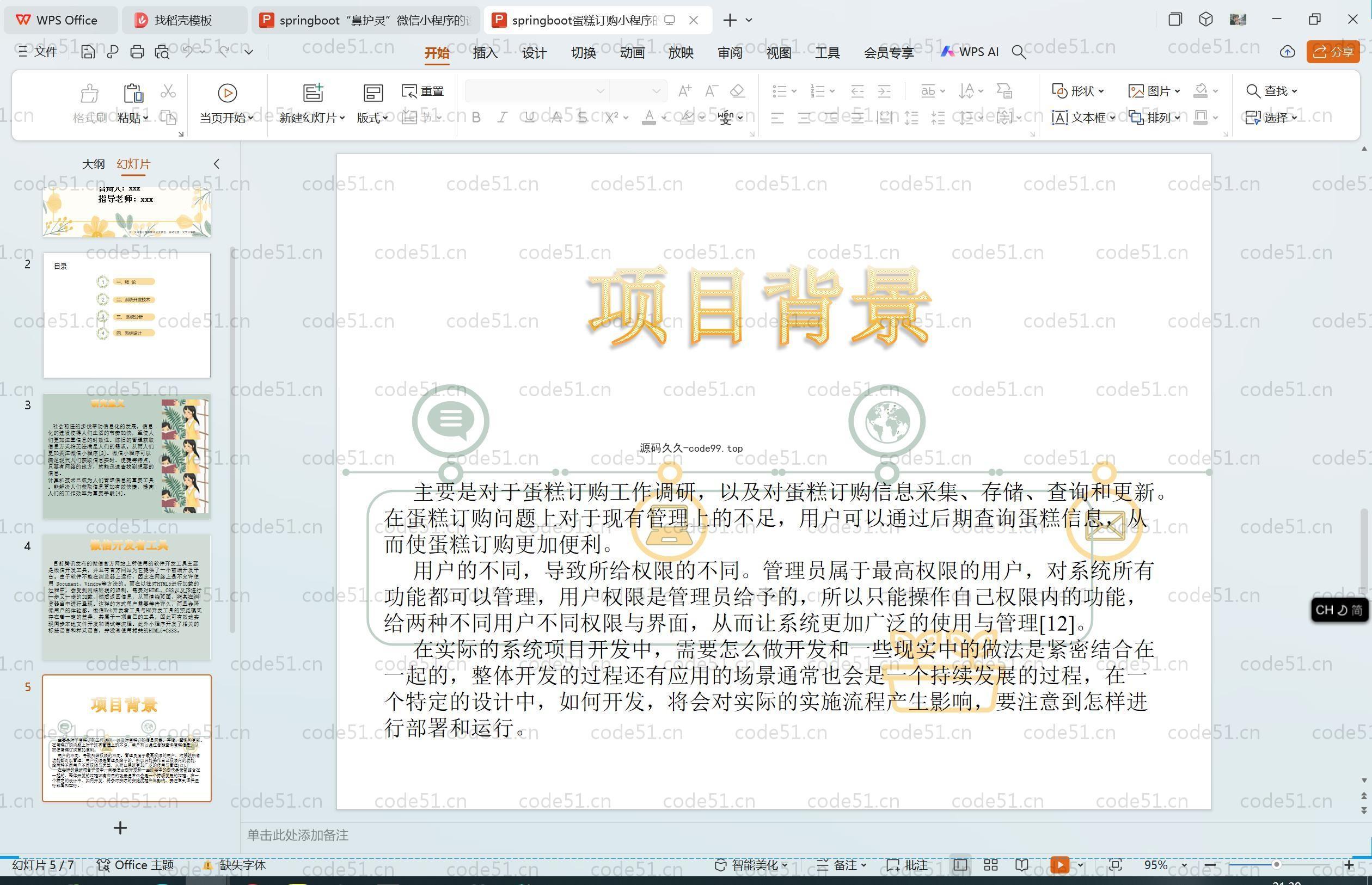The width and height of the screenshot is (1372, 885).
Task: Toggle Normal view button in status bar
Action: coord(960,865)
